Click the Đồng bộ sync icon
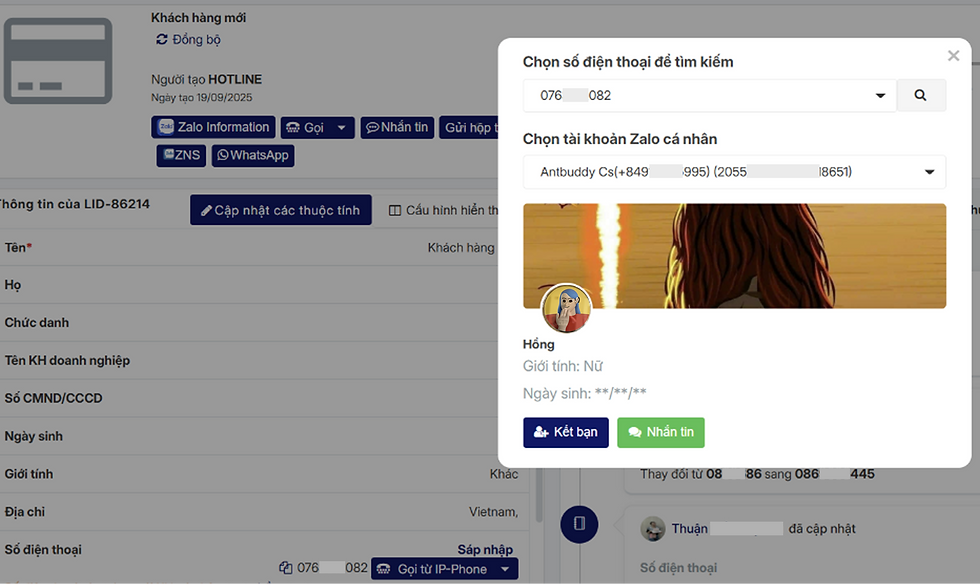Image resolution: width=980 pixels, height=584 pixels. 162,39
